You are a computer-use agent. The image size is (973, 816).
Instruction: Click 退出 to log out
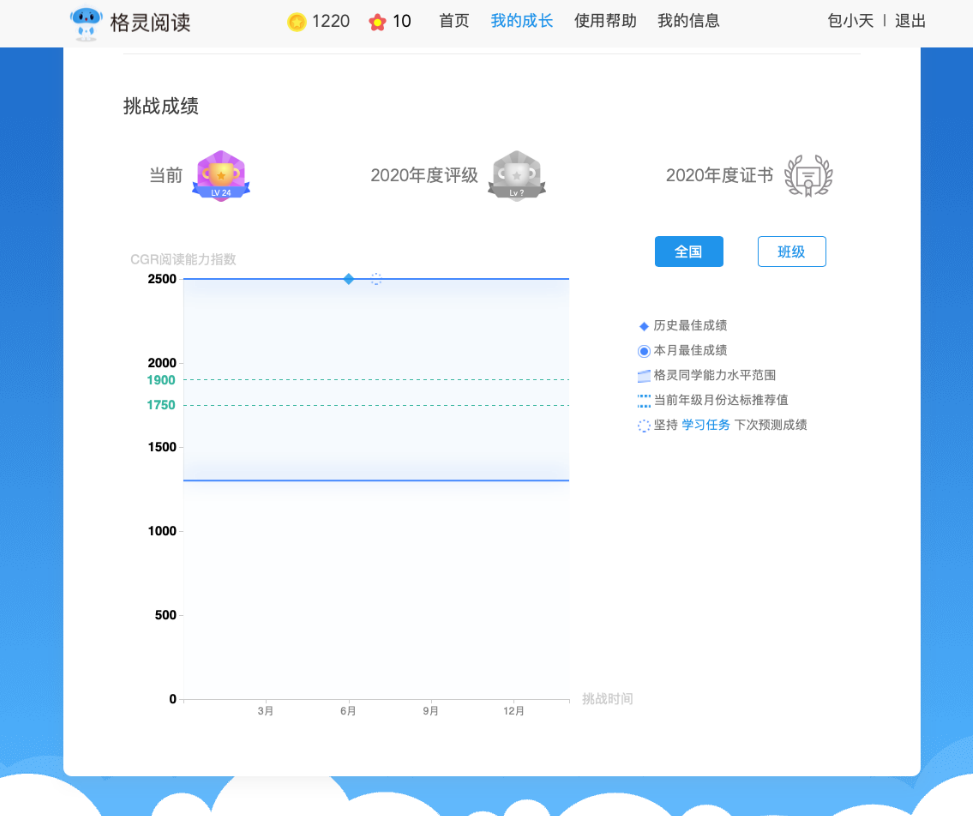[x=910, y=21]
